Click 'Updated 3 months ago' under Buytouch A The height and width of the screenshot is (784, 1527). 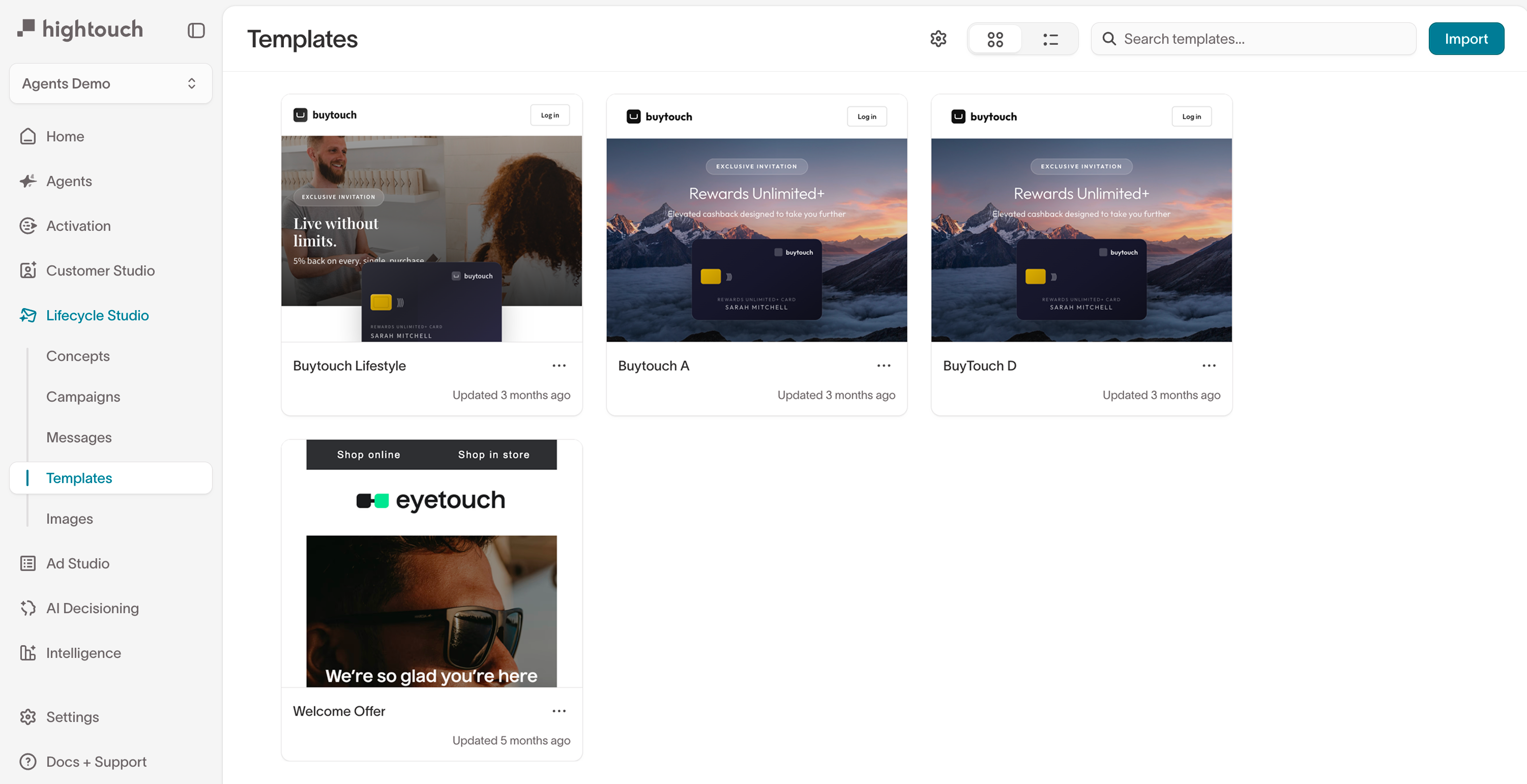coord(836,395)
